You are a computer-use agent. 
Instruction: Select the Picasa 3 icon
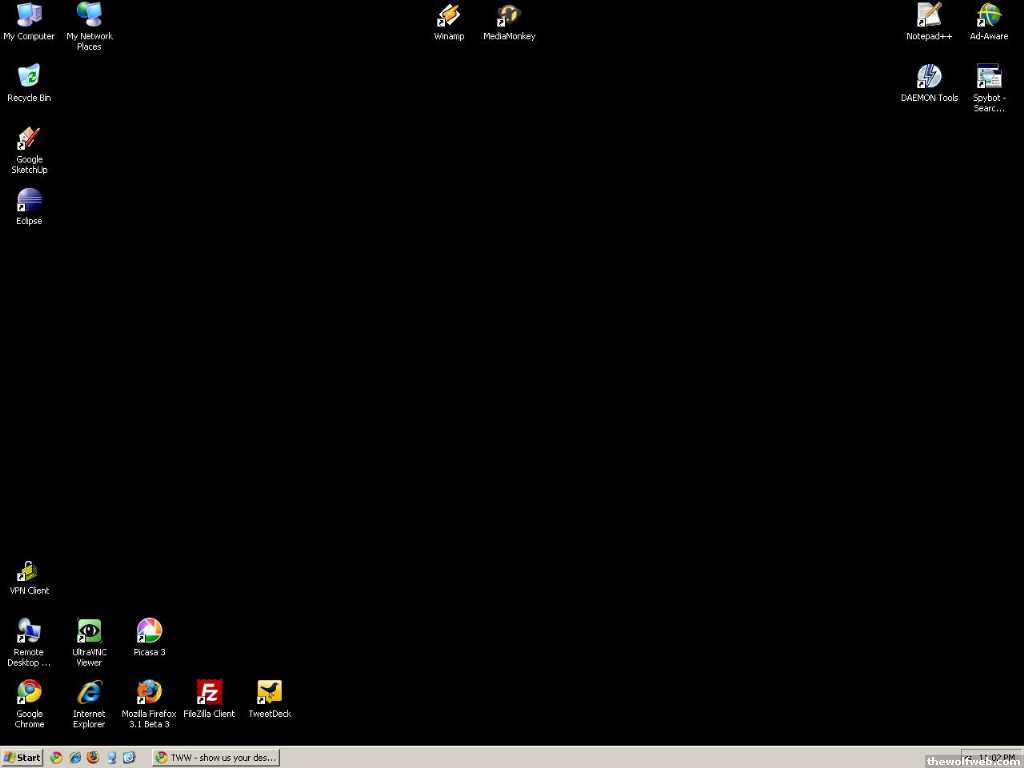(149, 632)
